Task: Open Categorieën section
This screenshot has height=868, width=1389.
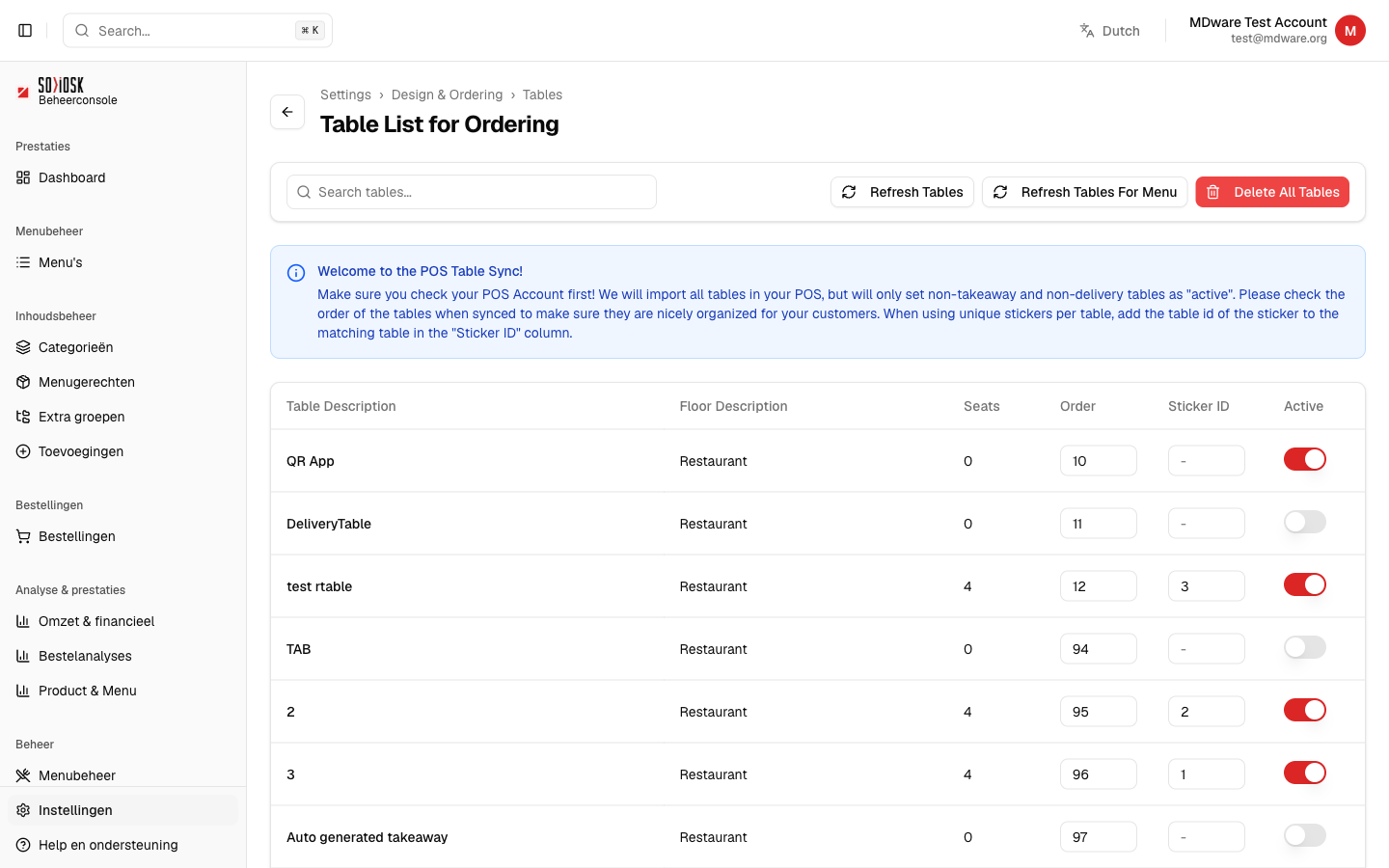Action: [123, 347]
